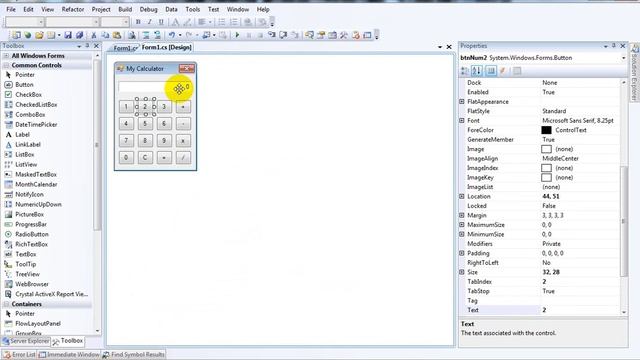Cut selection using the scissors icon

coord(94,35)
